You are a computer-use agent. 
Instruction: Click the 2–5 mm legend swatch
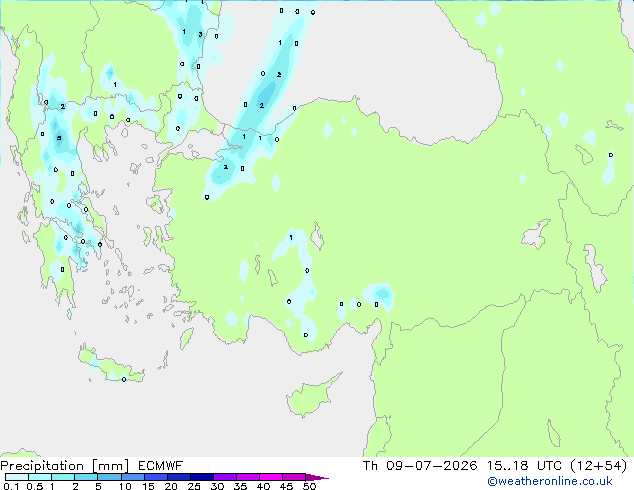(86, 477)
